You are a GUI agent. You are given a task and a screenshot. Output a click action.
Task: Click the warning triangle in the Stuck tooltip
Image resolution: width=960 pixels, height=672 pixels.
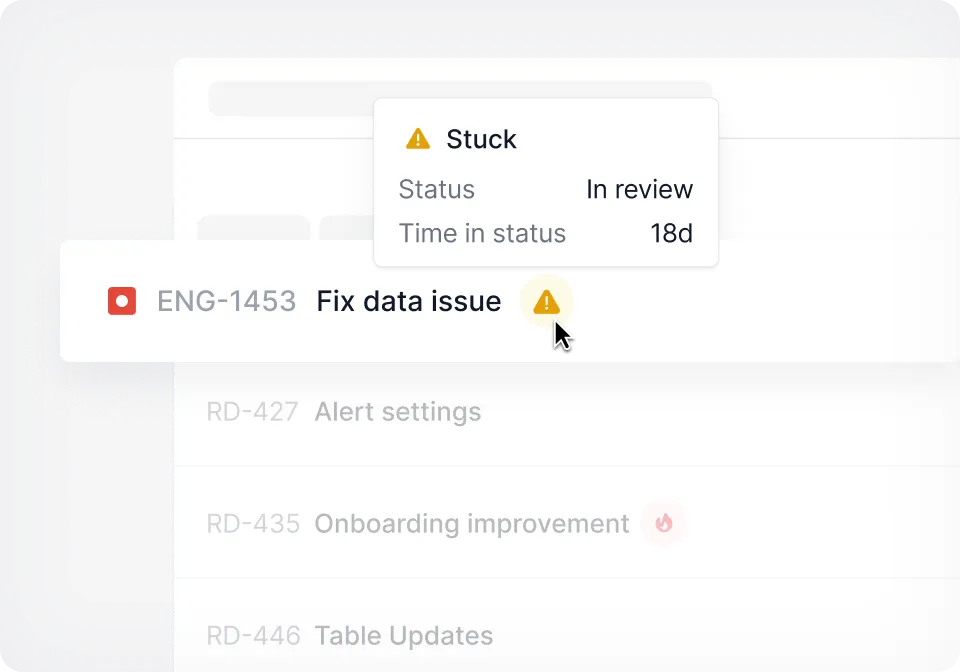coord(418,139)
